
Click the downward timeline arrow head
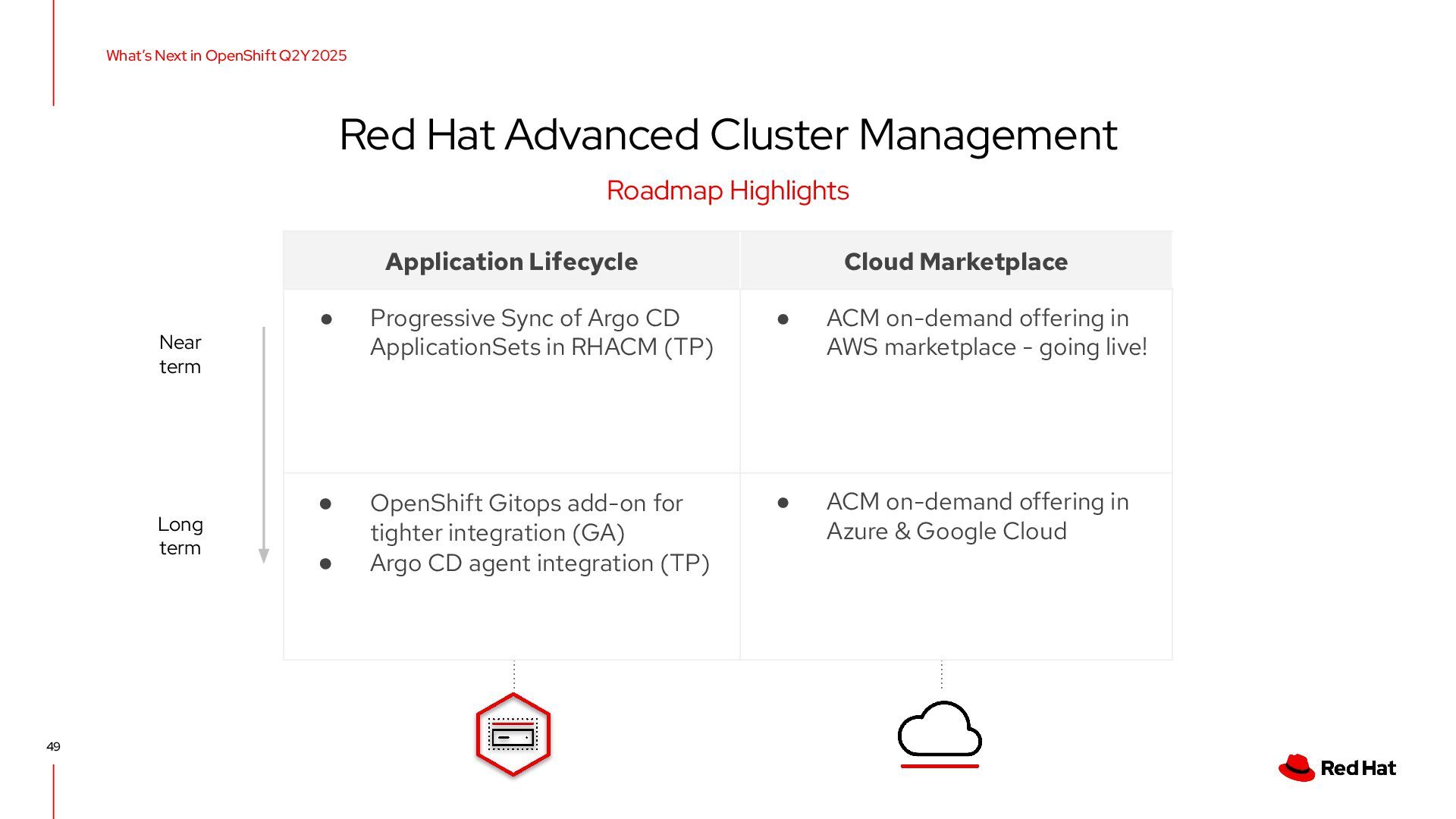pyautogui.click(x=264, y=556)
